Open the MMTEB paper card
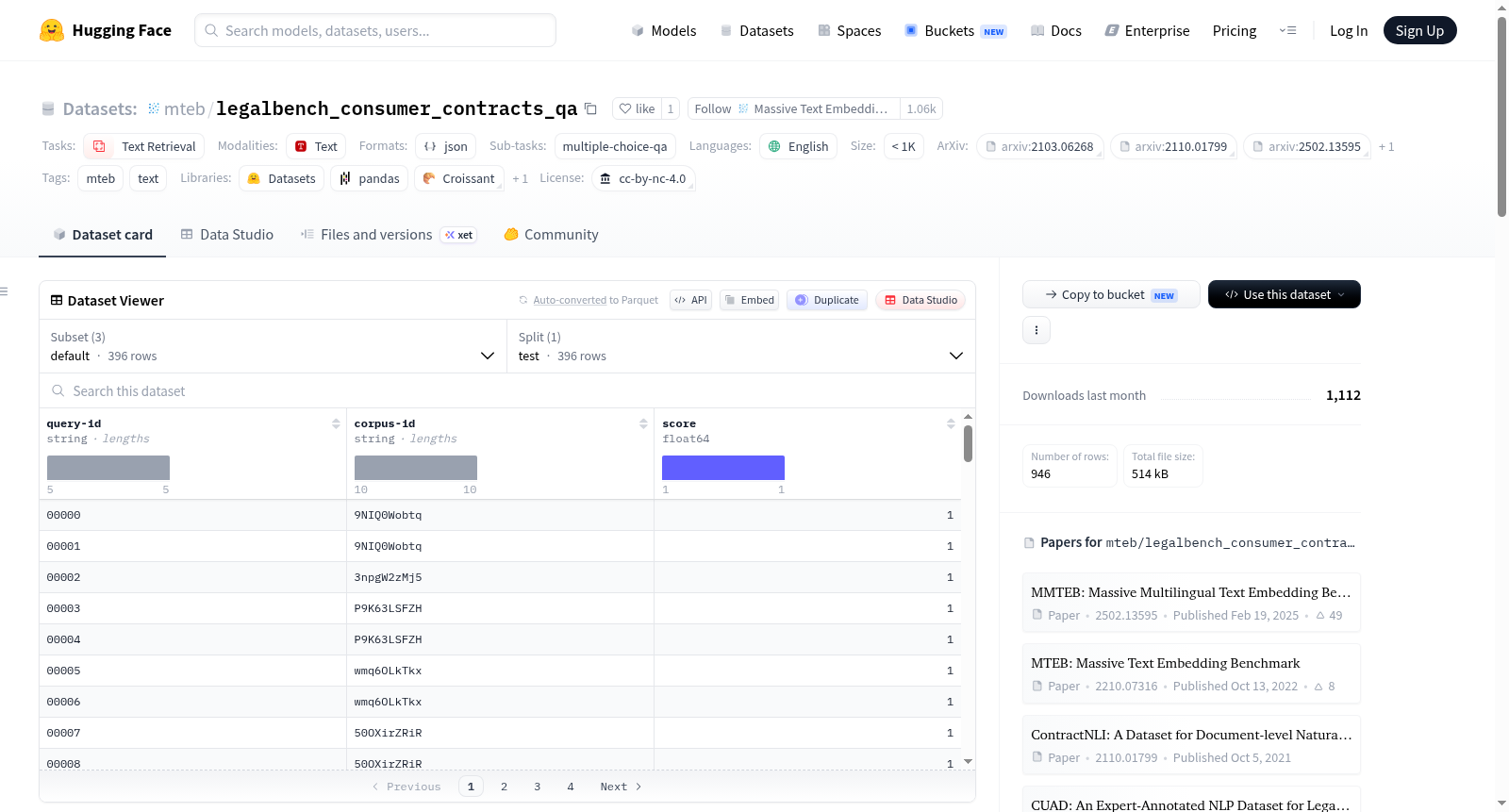 coord(1191,603)
